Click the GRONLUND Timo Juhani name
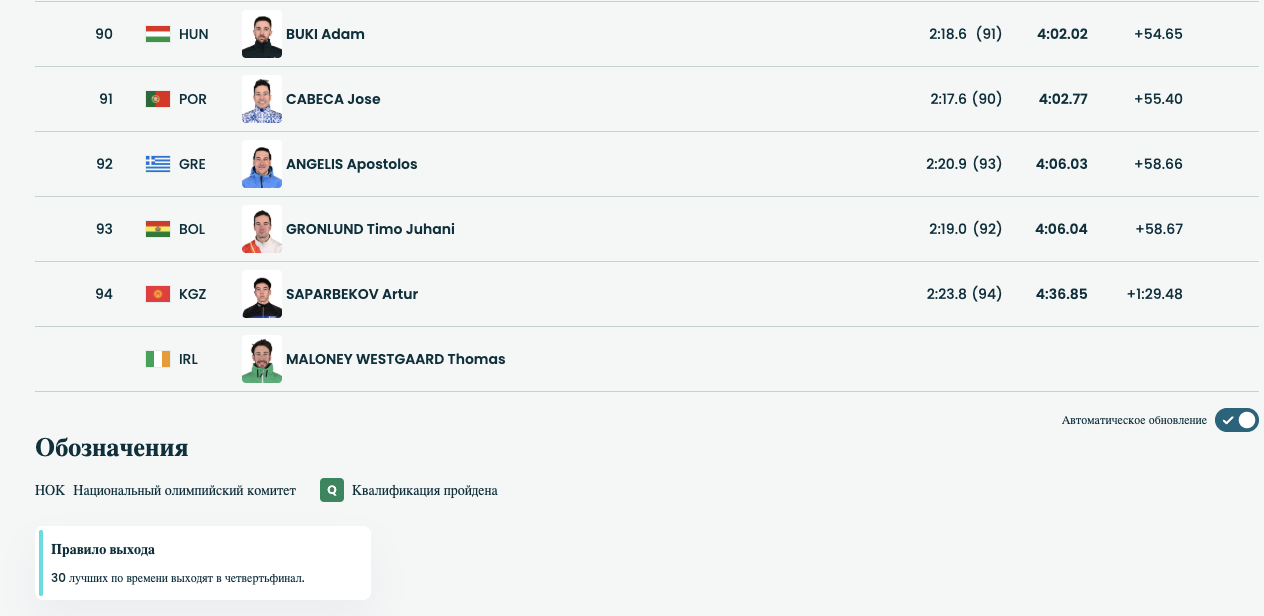The width and height of the screenshot is (1264, 616). pos(370,229)
